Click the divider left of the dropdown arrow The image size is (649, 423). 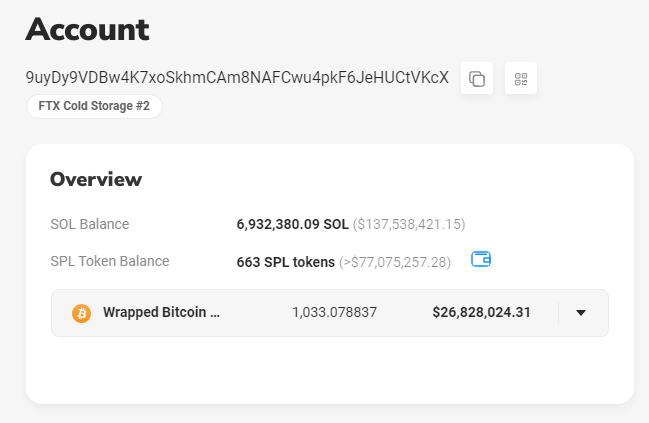coord(558,313)
